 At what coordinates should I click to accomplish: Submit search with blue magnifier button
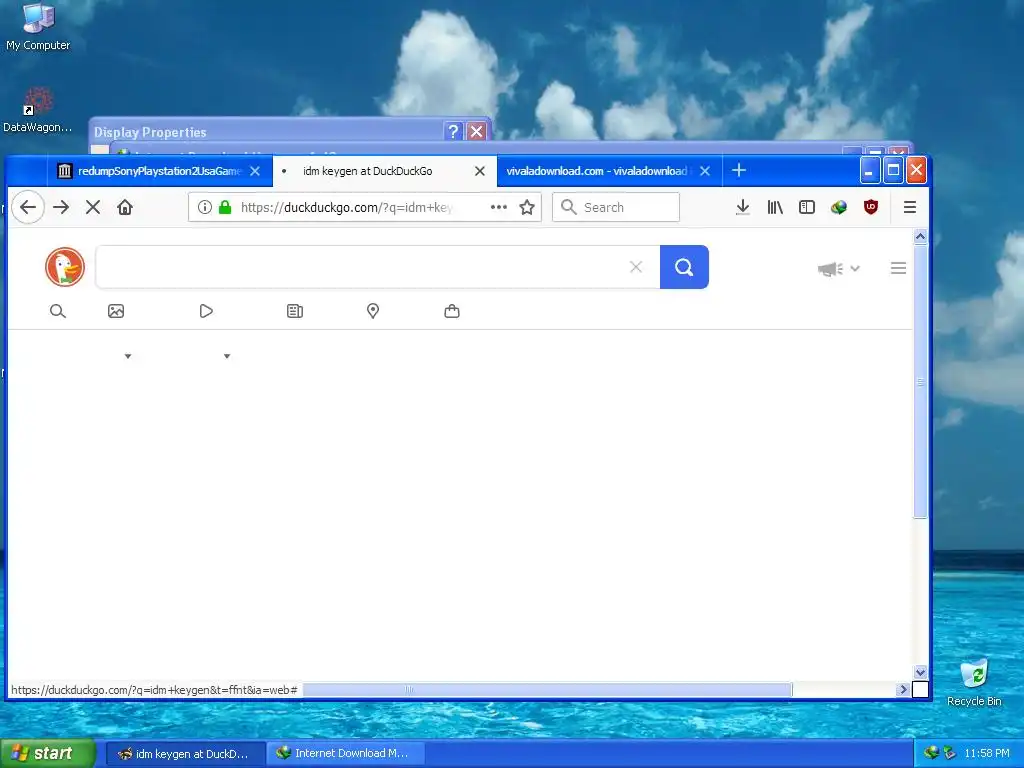click(684, 266)
